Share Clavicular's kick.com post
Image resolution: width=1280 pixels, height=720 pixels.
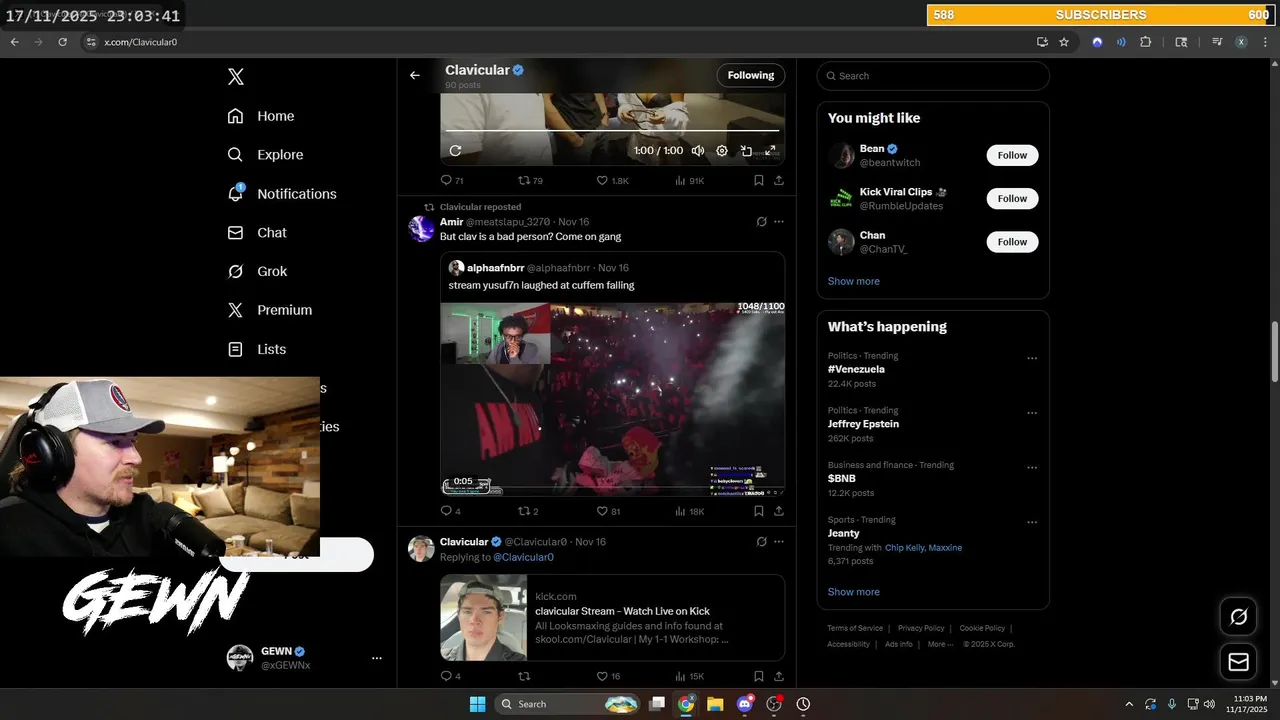[778, 676]
